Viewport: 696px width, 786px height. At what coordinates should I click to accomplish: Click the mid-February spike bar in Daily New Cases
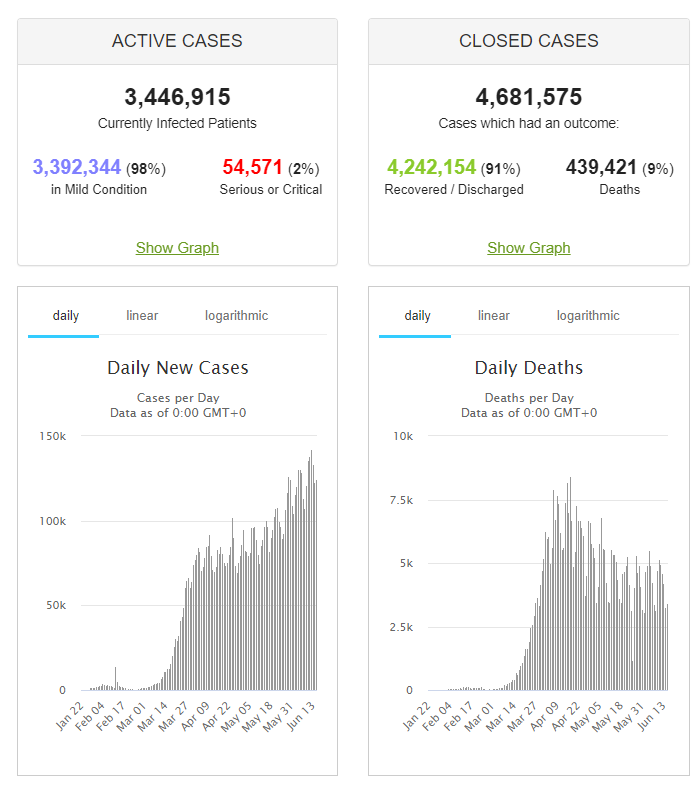[116, 679]
